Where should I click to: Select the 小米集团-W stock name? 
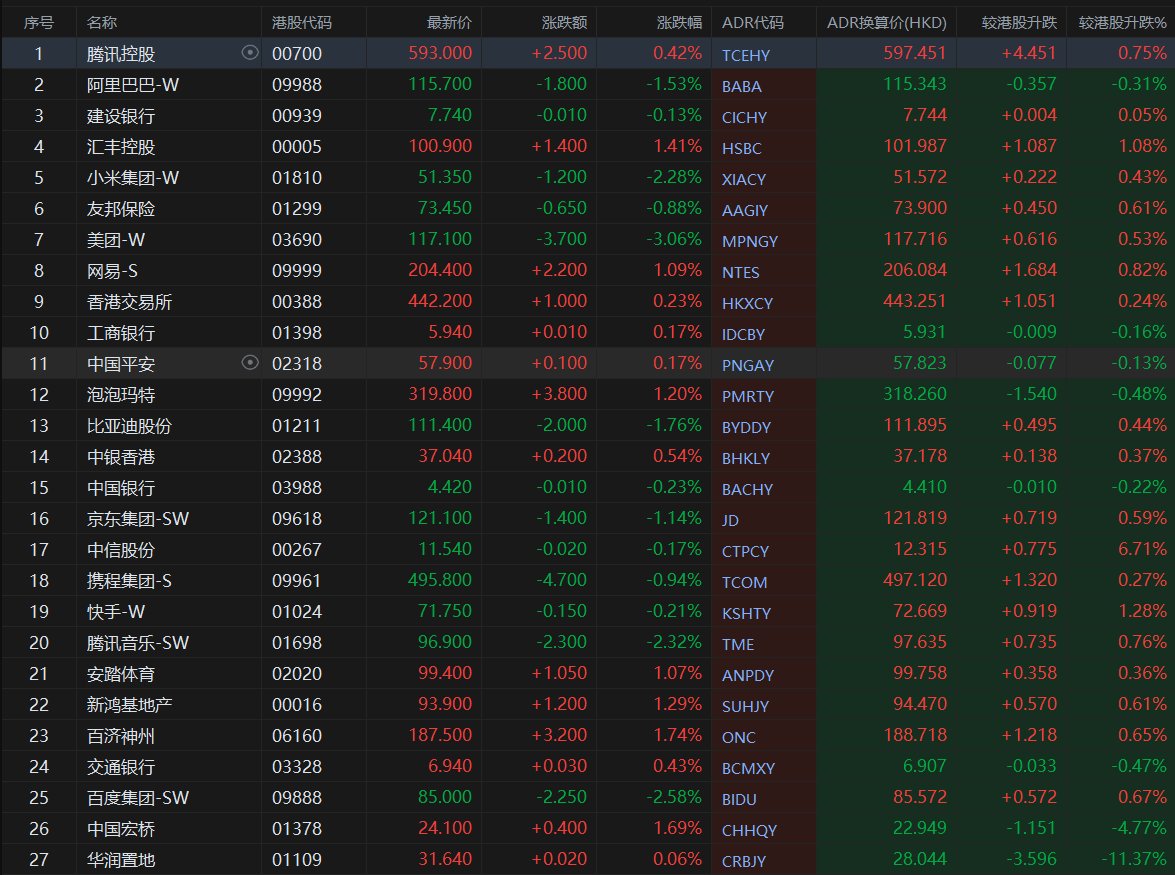pos(133,178)
